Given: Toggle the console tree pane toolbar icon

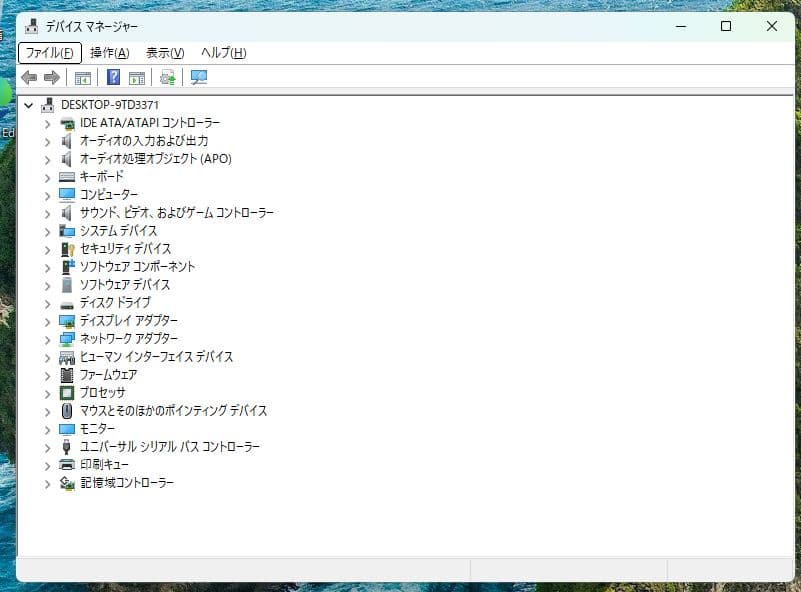Looking at the screenshot, I should tap(82, 77).
